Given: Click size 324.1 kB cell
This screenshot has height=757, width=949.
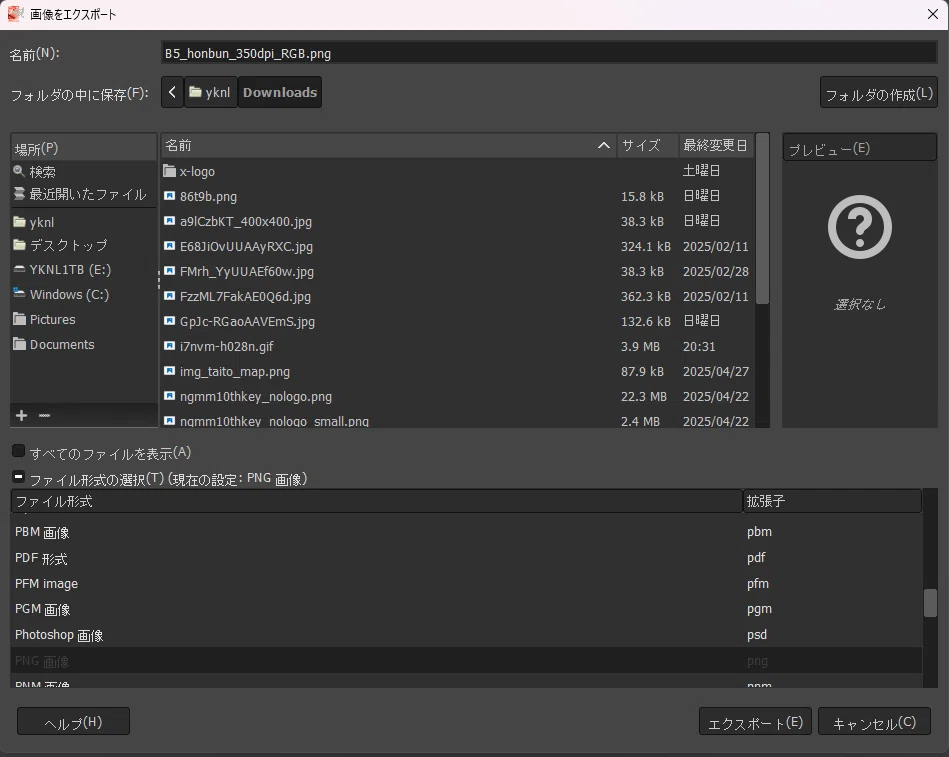Looking at the screenshot, I should (x=646, y=246).
